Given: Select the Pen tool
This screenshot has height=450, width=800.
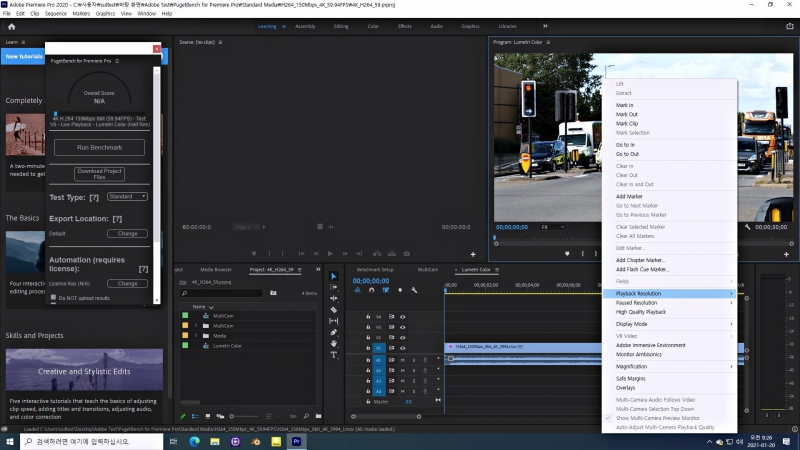Looking at the screenshot, I should point(334,332).
